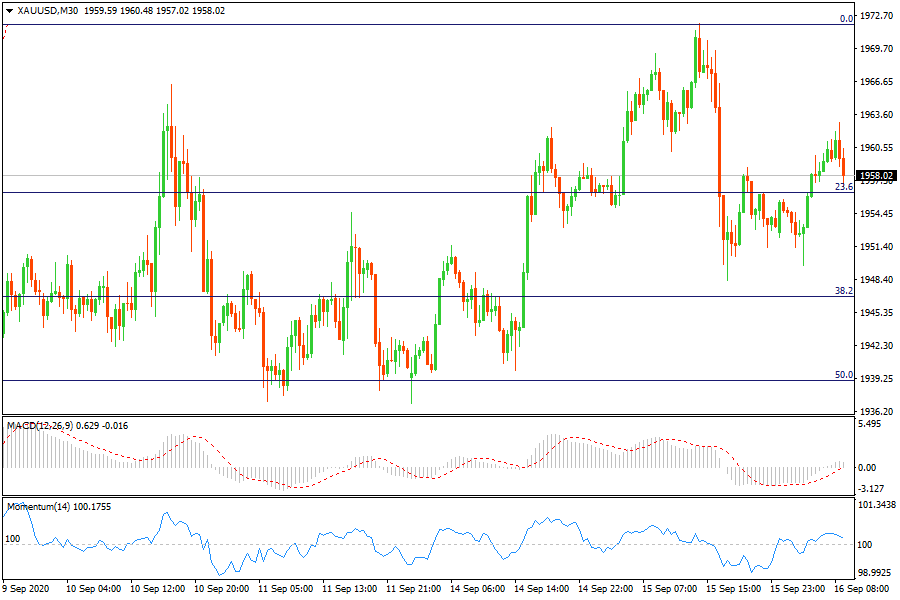
Task: Click the 1972.70 price on the price scale
Action: tap(876, 16)
